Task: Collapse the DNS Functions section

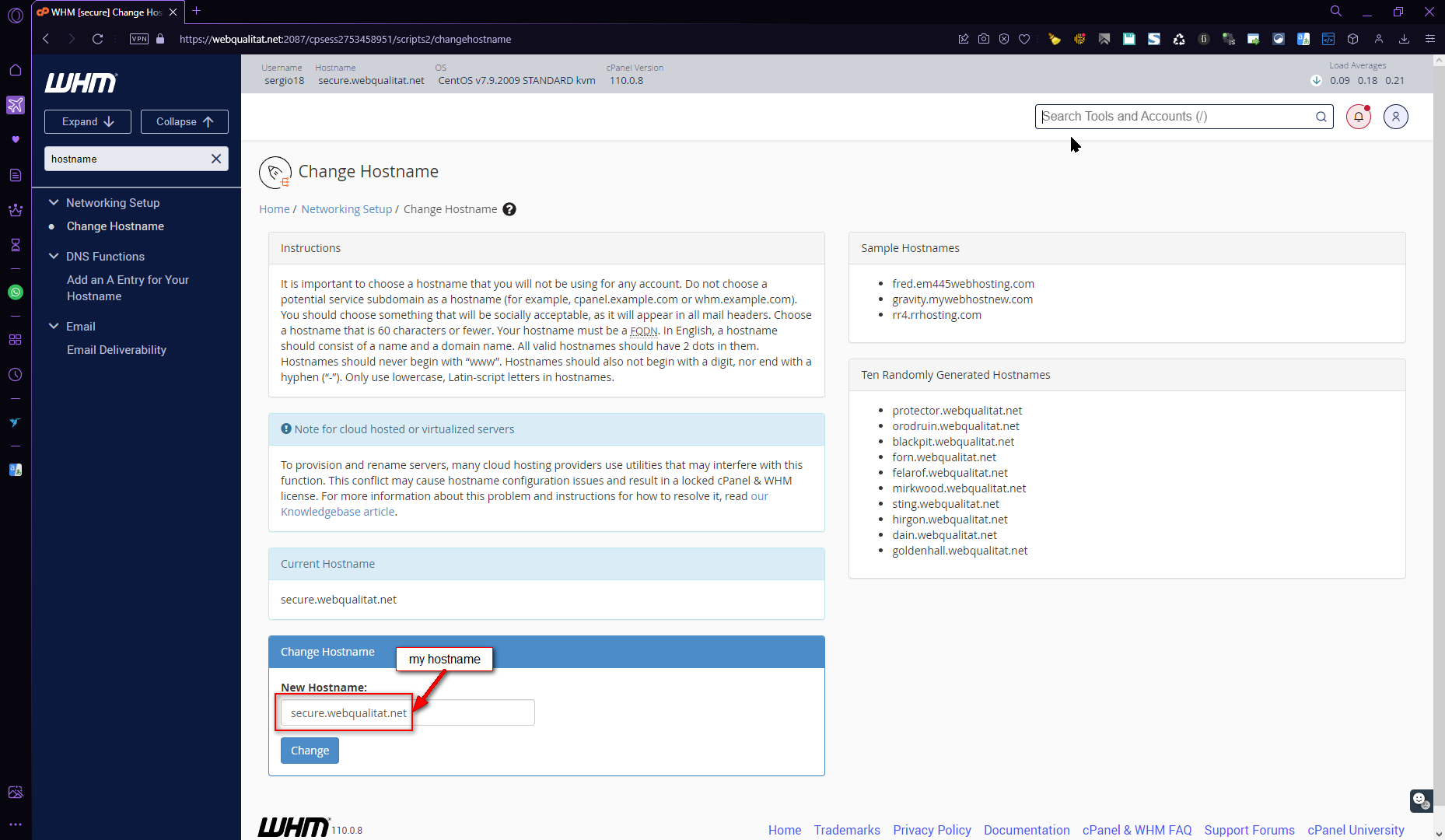Action: [x=54, y=256]
